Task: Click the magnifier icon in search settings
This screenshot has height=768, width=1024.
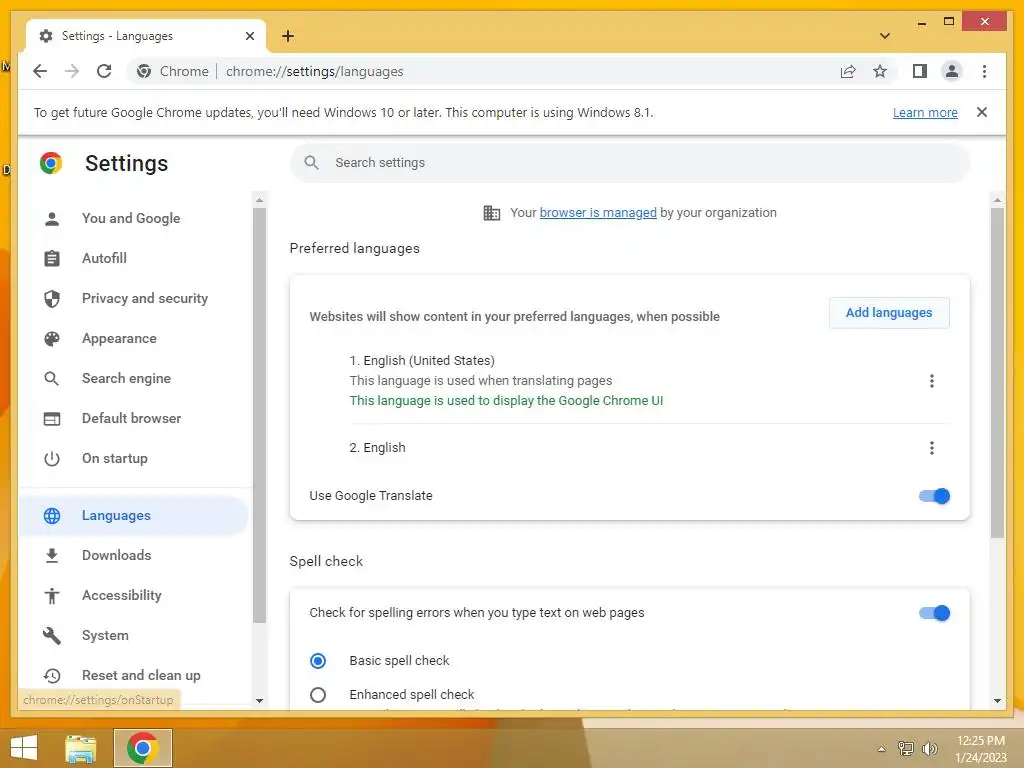Action: click(312, 163)
